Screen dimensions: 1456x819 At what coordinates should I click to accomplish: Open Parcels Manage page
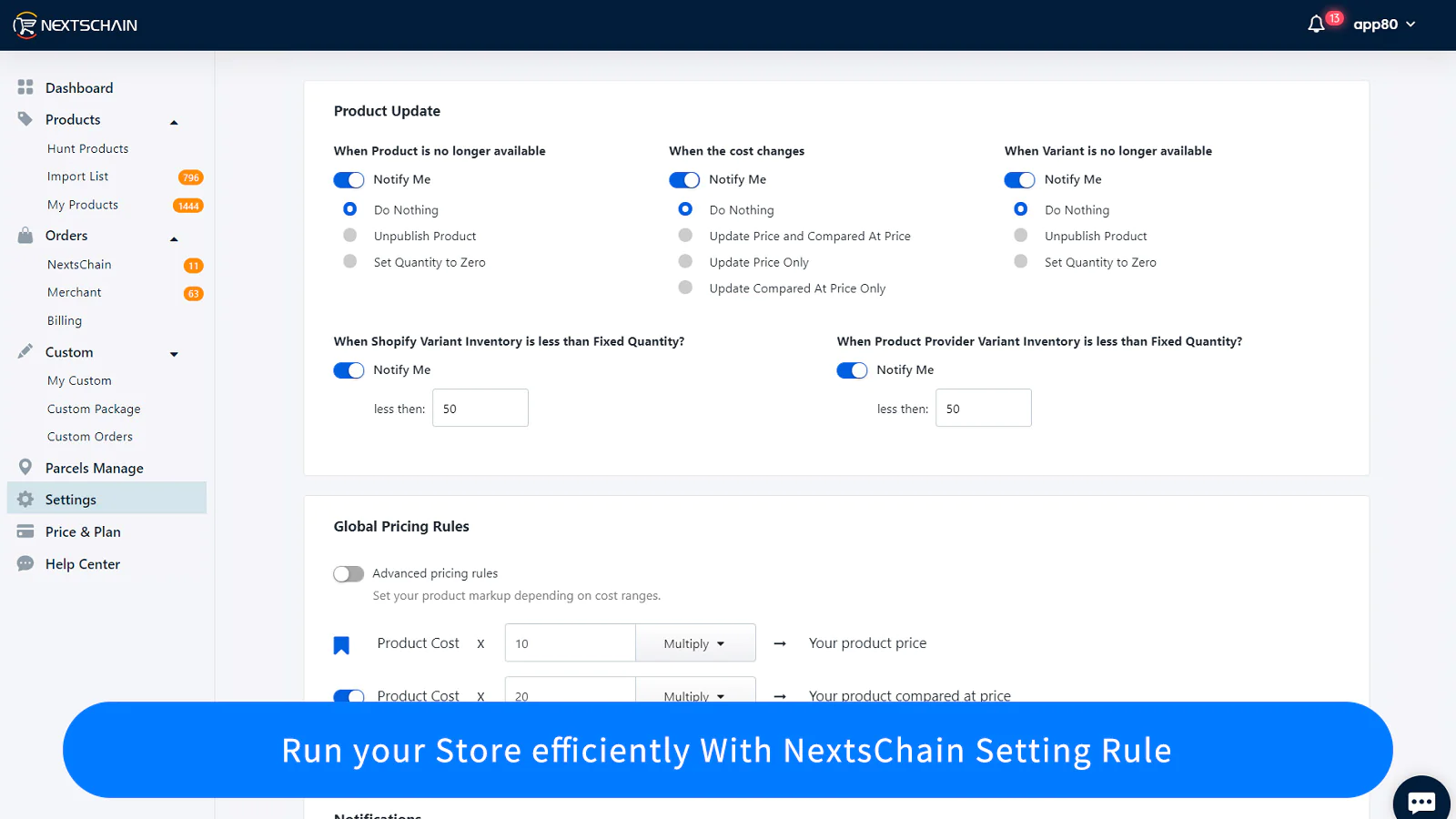(x=95, y=468)
